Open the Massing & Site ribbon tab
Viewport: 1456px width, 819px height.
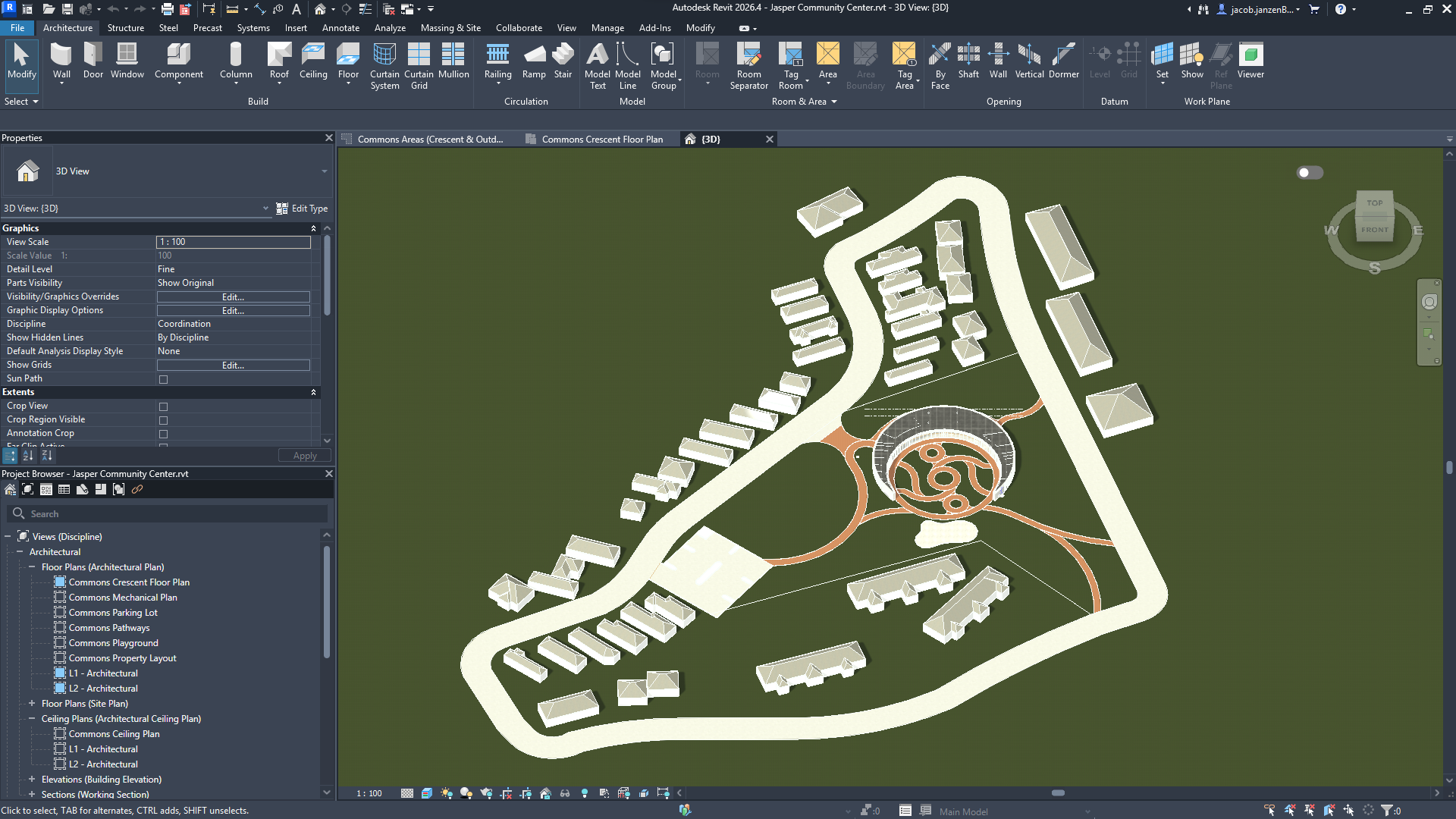pyautogui.click(x=450, y=28)
